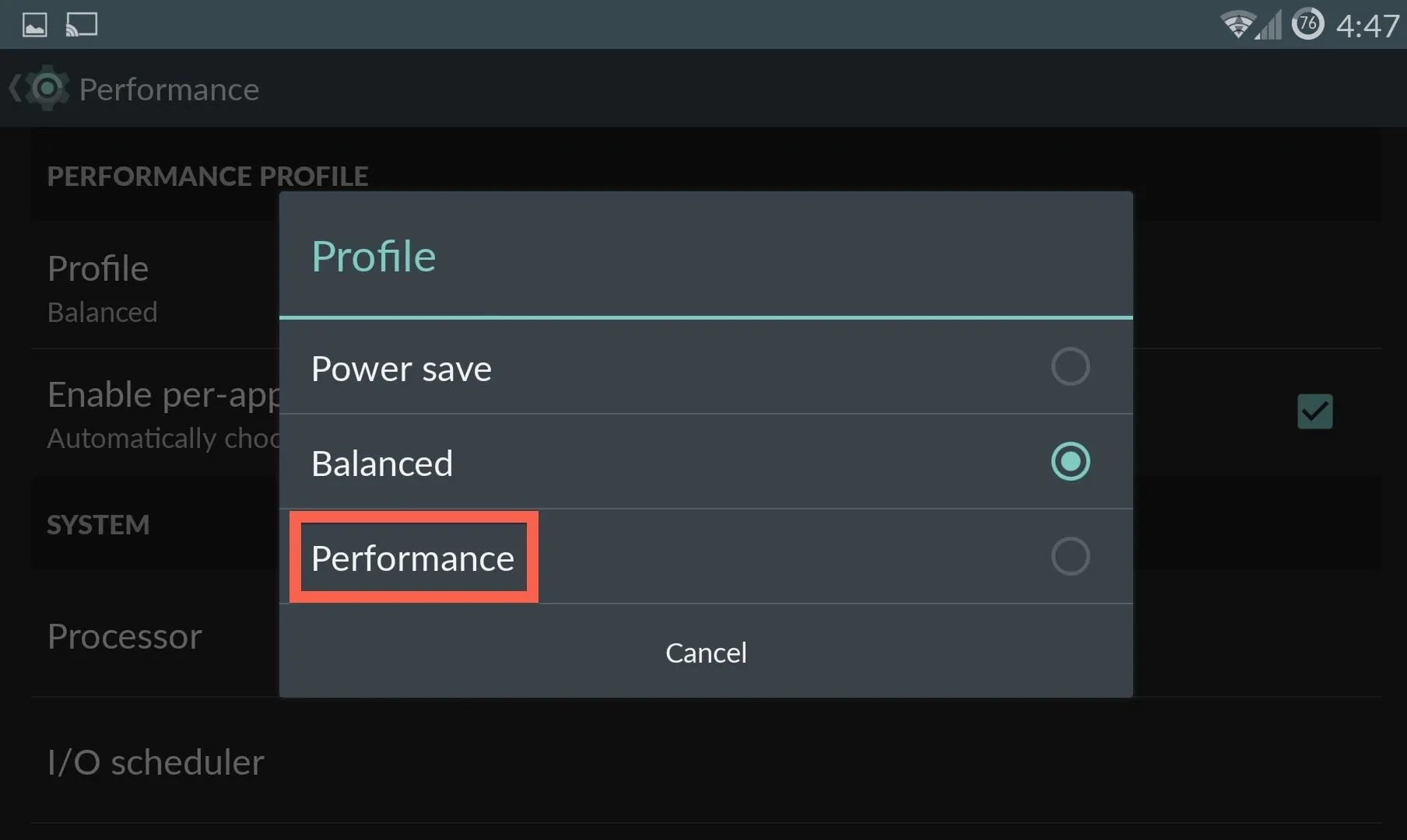Pick the Balanced option label
The height and width of the screenshot is (840, 1407).
(382, 464)
